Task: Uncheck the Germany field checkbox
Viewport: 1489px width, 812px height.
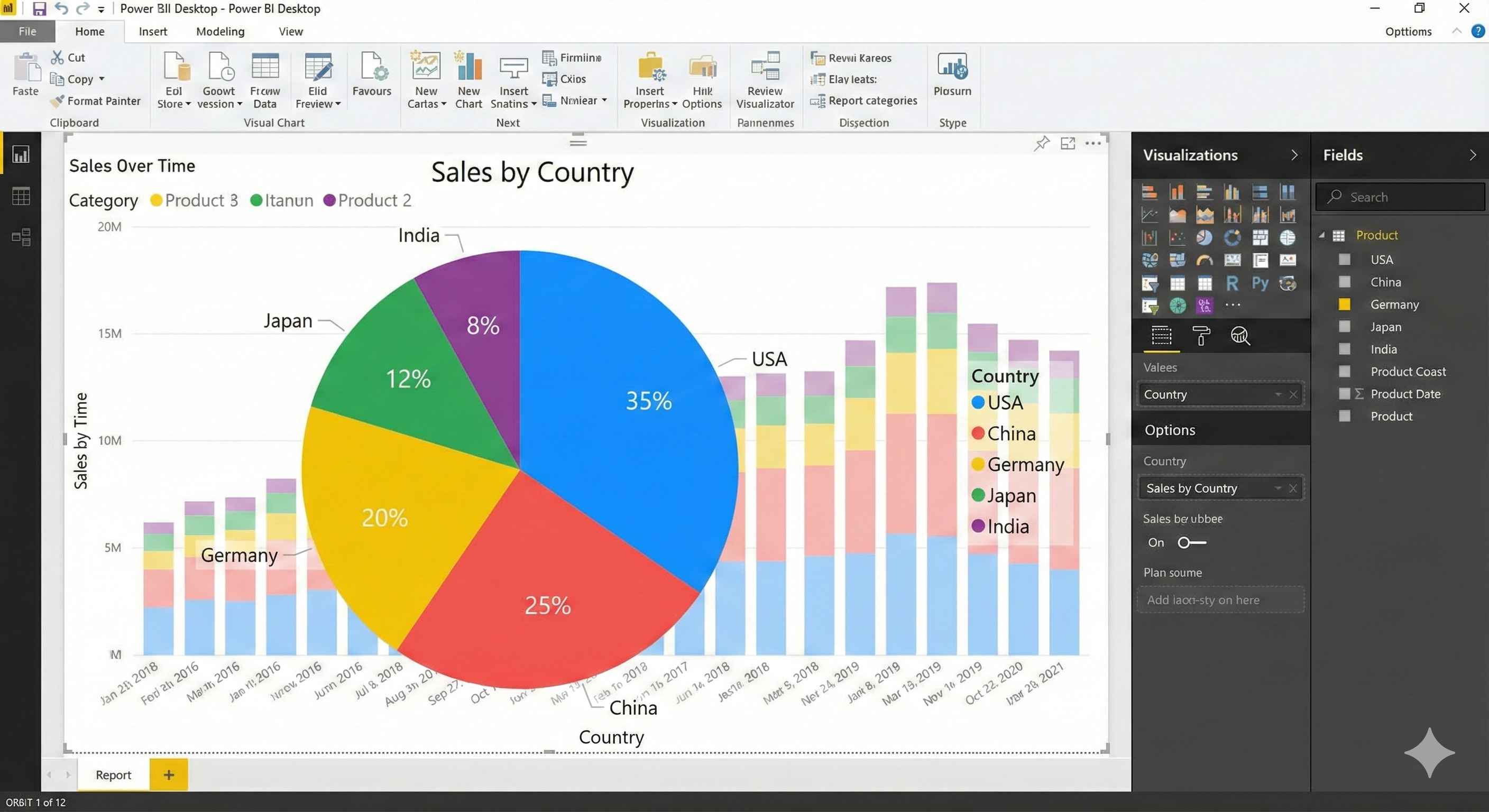Action: click(1346, 304)
